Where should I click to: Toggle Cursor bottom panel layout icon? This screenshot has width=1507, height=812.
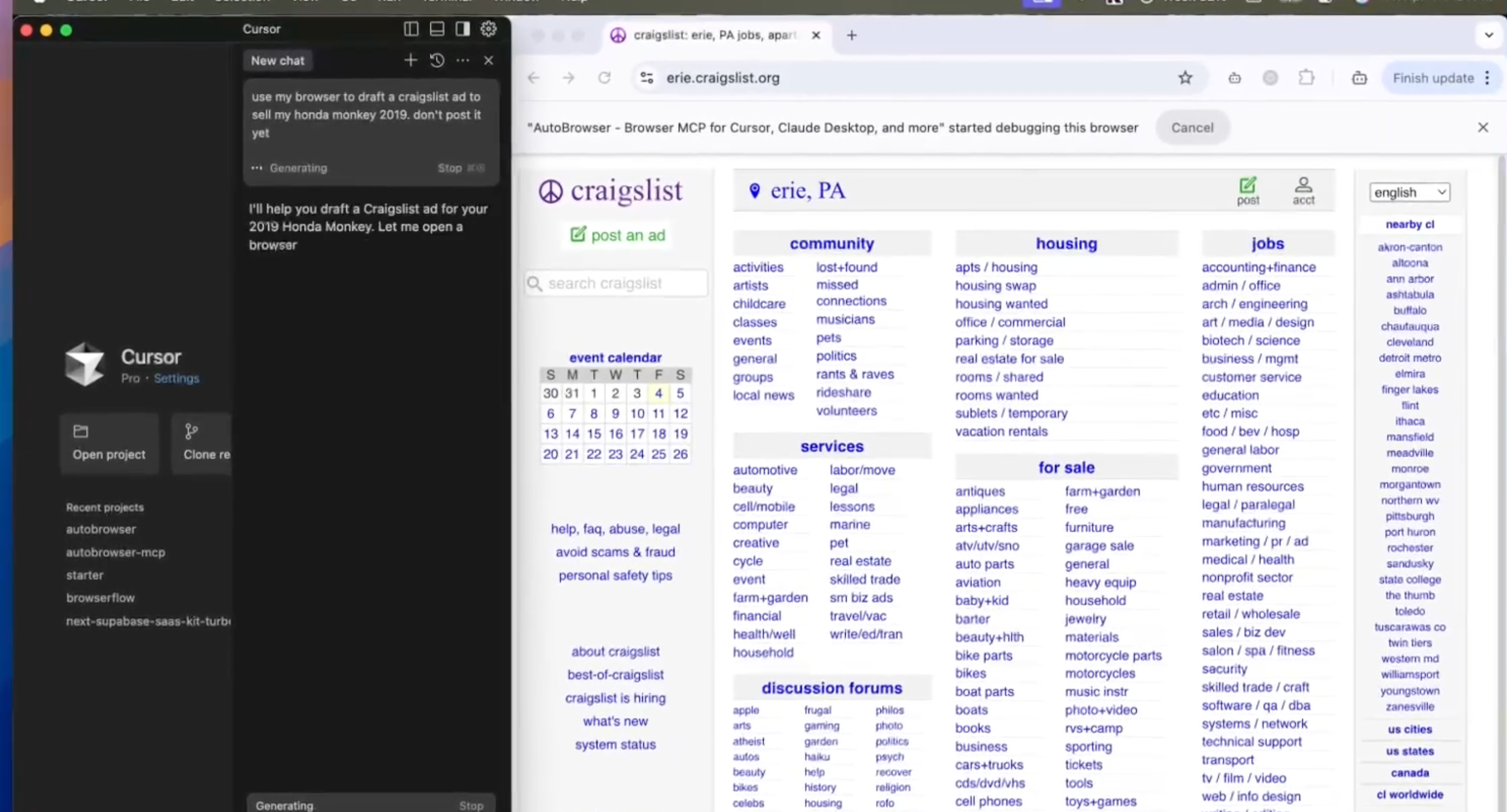(x=437, y=29)
